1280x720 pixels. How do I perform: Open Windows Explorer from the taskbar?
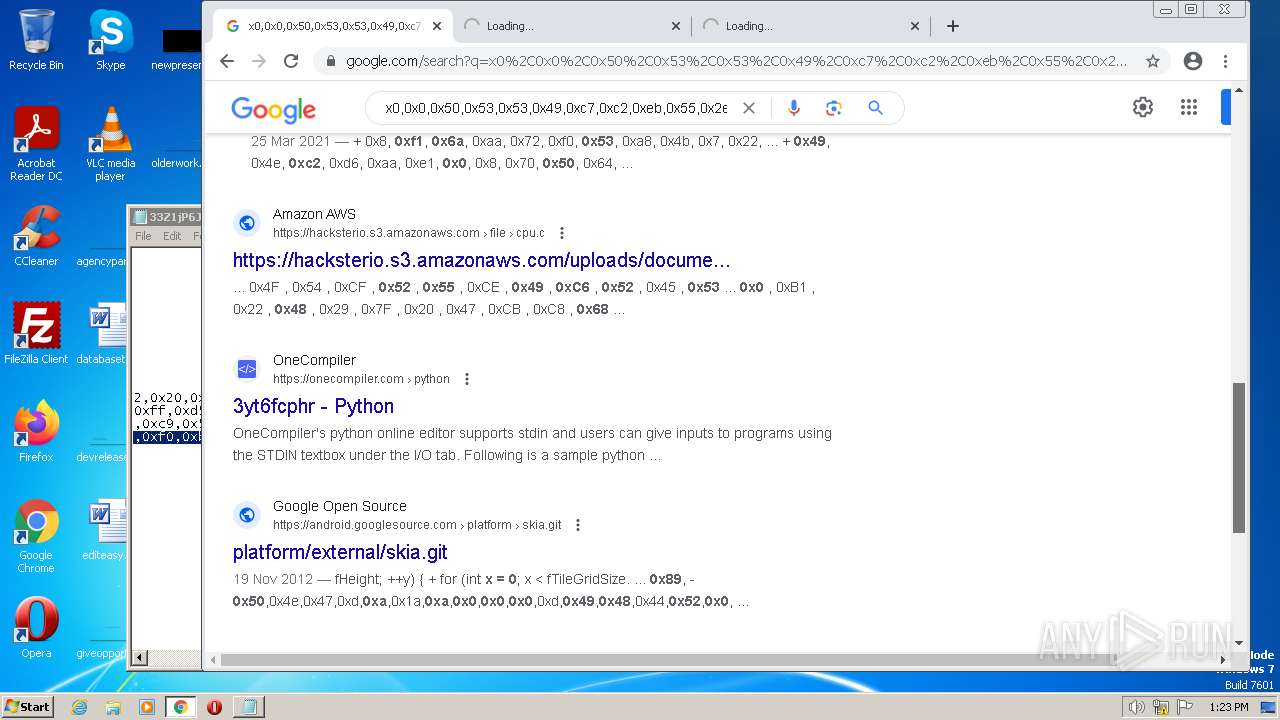113,707
